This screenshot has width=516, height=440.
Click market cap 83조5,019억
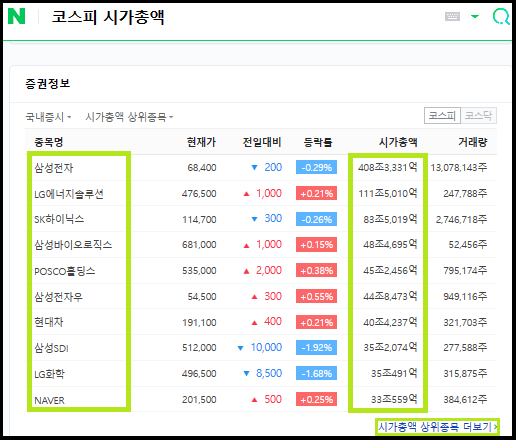(x=390, y=219)
